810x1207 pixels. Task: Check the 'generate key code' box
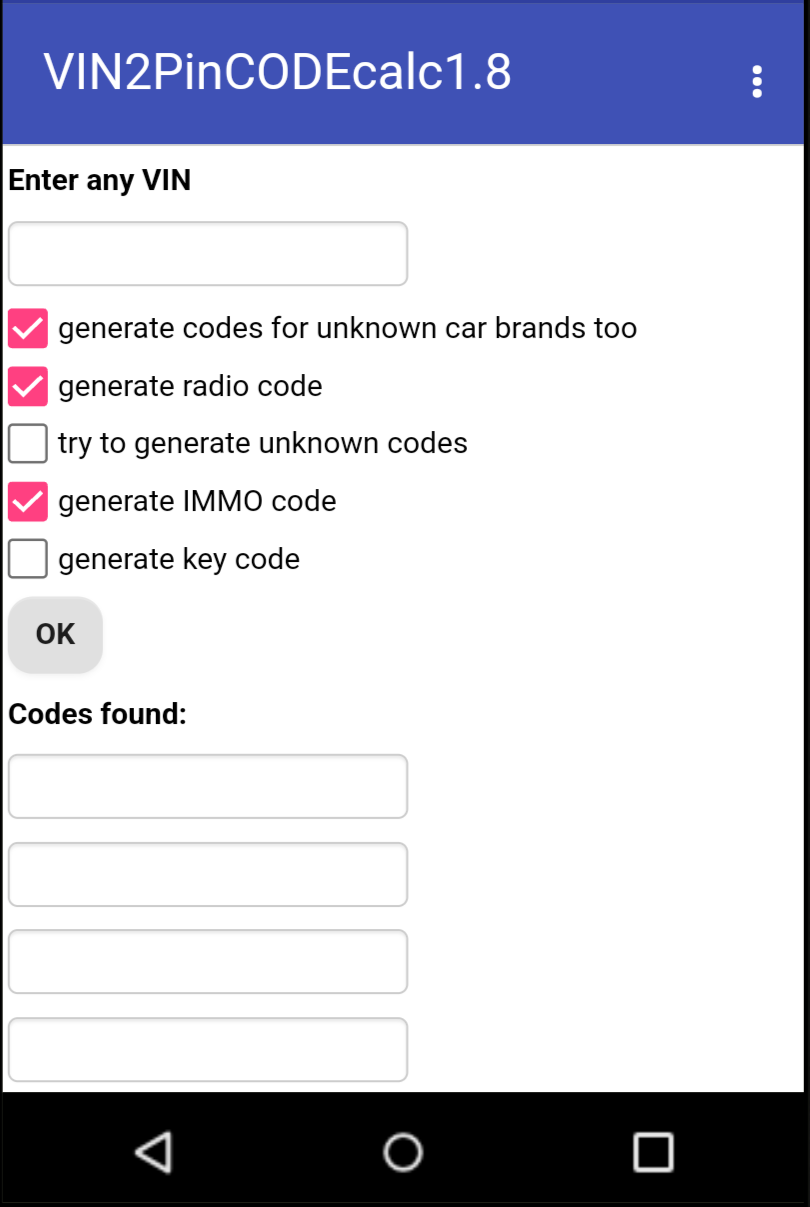tap(28, 558)
